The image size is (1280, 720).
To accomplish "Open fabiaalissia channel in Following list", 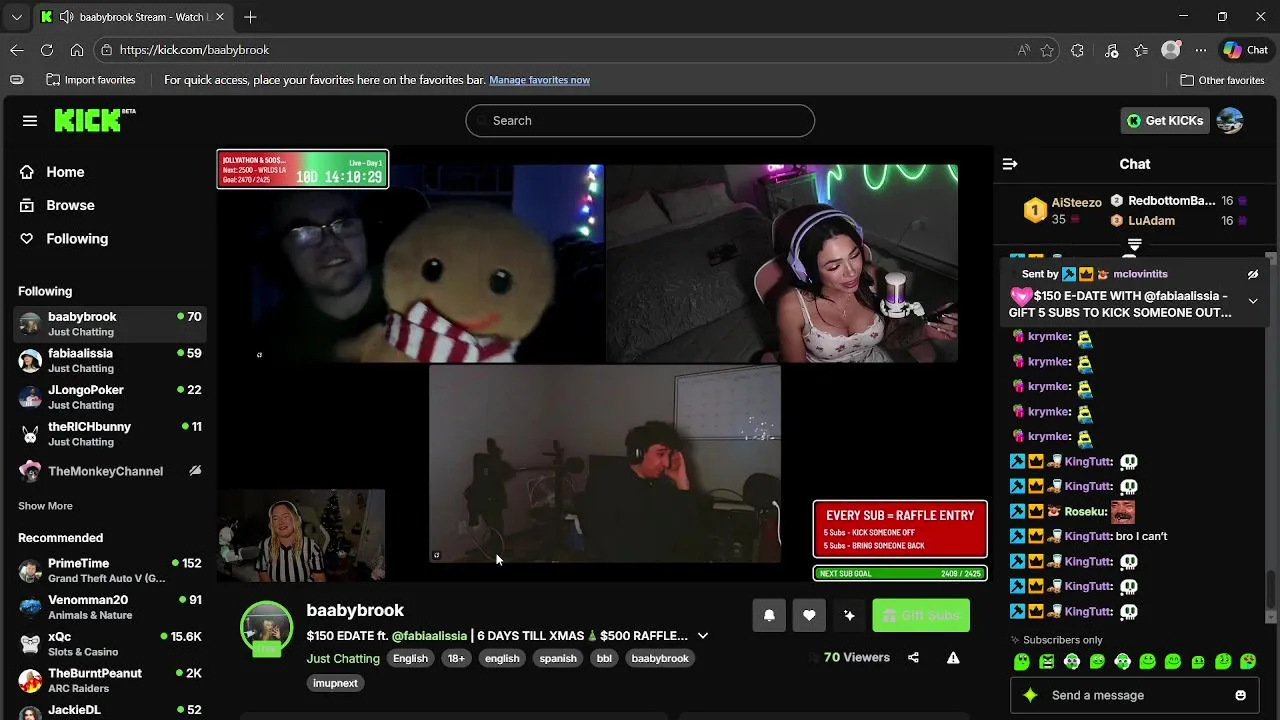I will pyautogui.click(x=110, y=361).
